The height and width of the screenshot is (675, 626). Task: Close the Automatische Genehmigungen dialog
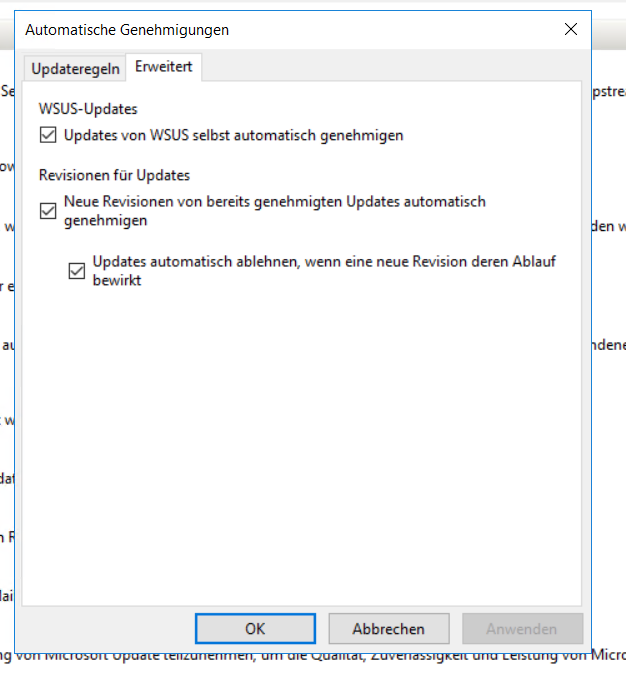point(571,29)
